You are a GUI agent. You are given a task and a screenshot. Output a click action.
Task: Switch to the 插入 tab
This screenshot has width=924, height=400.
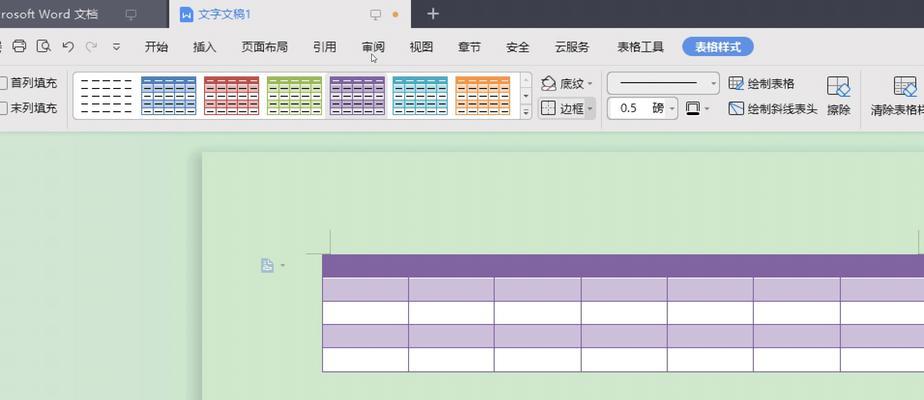(204, 47)
